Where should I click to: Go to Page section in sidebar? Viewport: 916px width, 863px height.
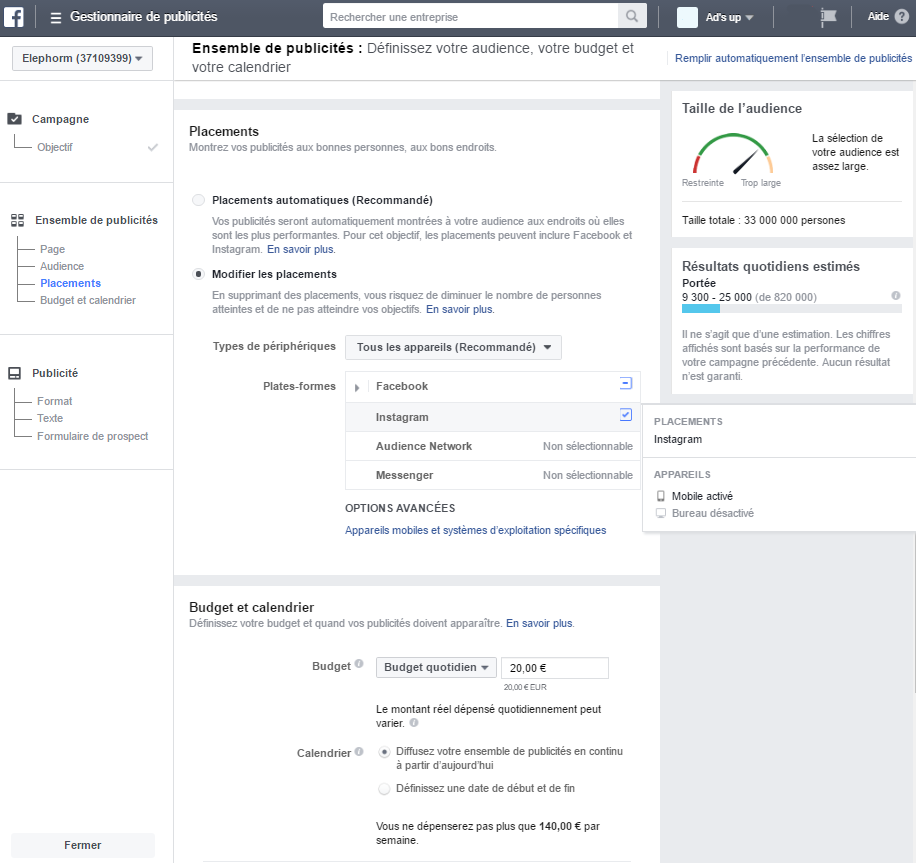pos(53,249)
